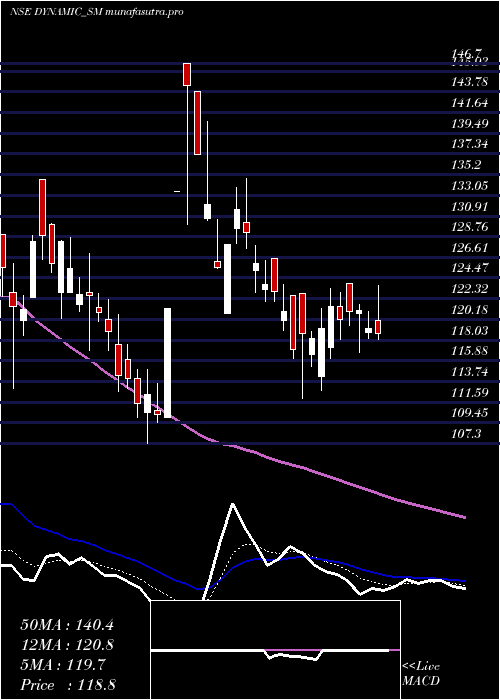Image resolution: width=500 pixels, height=700 pixels.
Task: Click the 118.03 price axis label
Action: pyautogui.click(x=470, y=330)
